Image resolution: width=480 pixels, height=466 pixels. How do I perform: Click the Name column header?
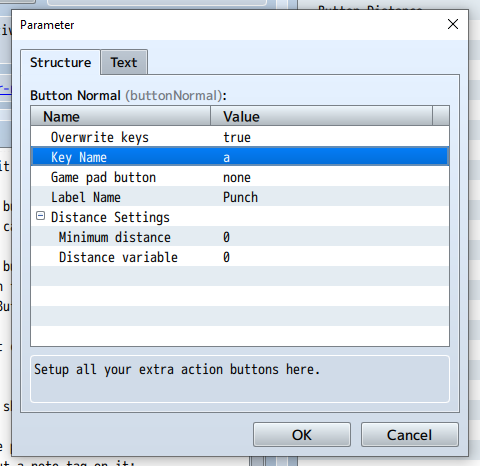[x=121, y=116]
